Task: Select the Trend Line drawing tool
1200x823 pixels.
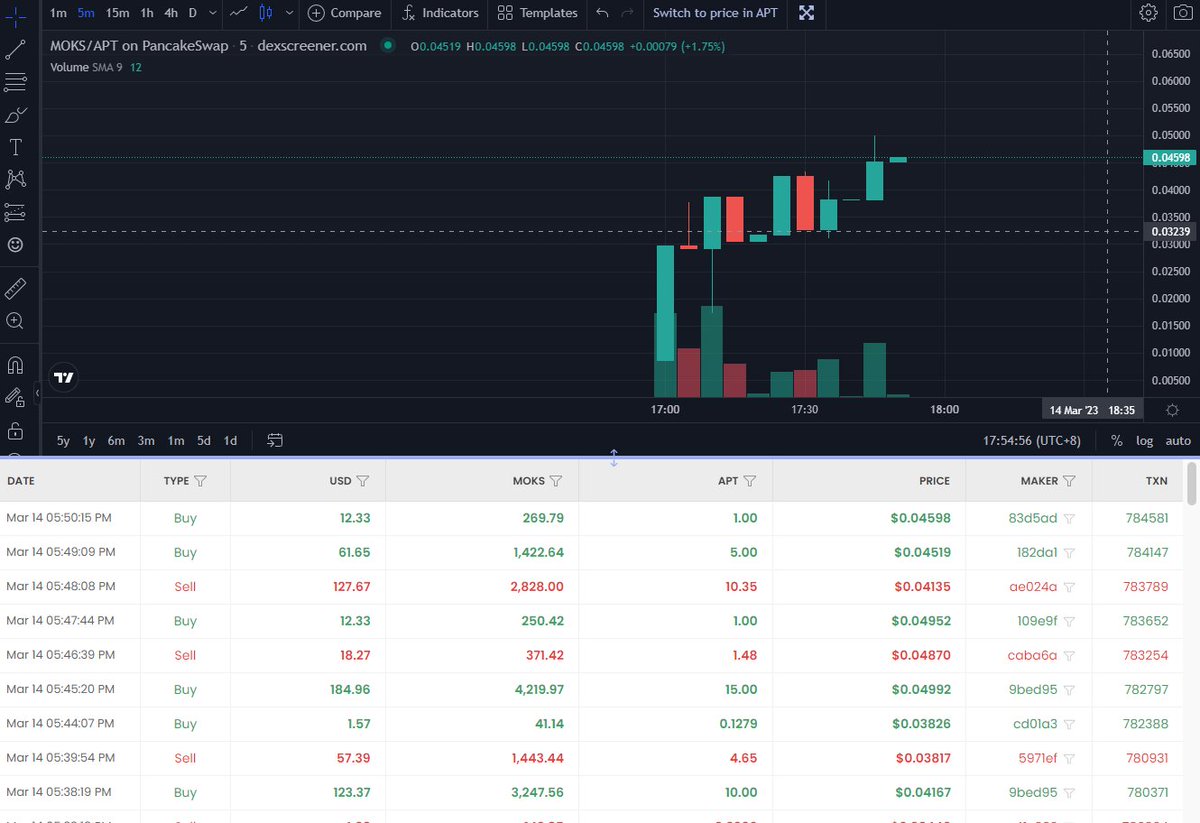Action: point(15,48)
